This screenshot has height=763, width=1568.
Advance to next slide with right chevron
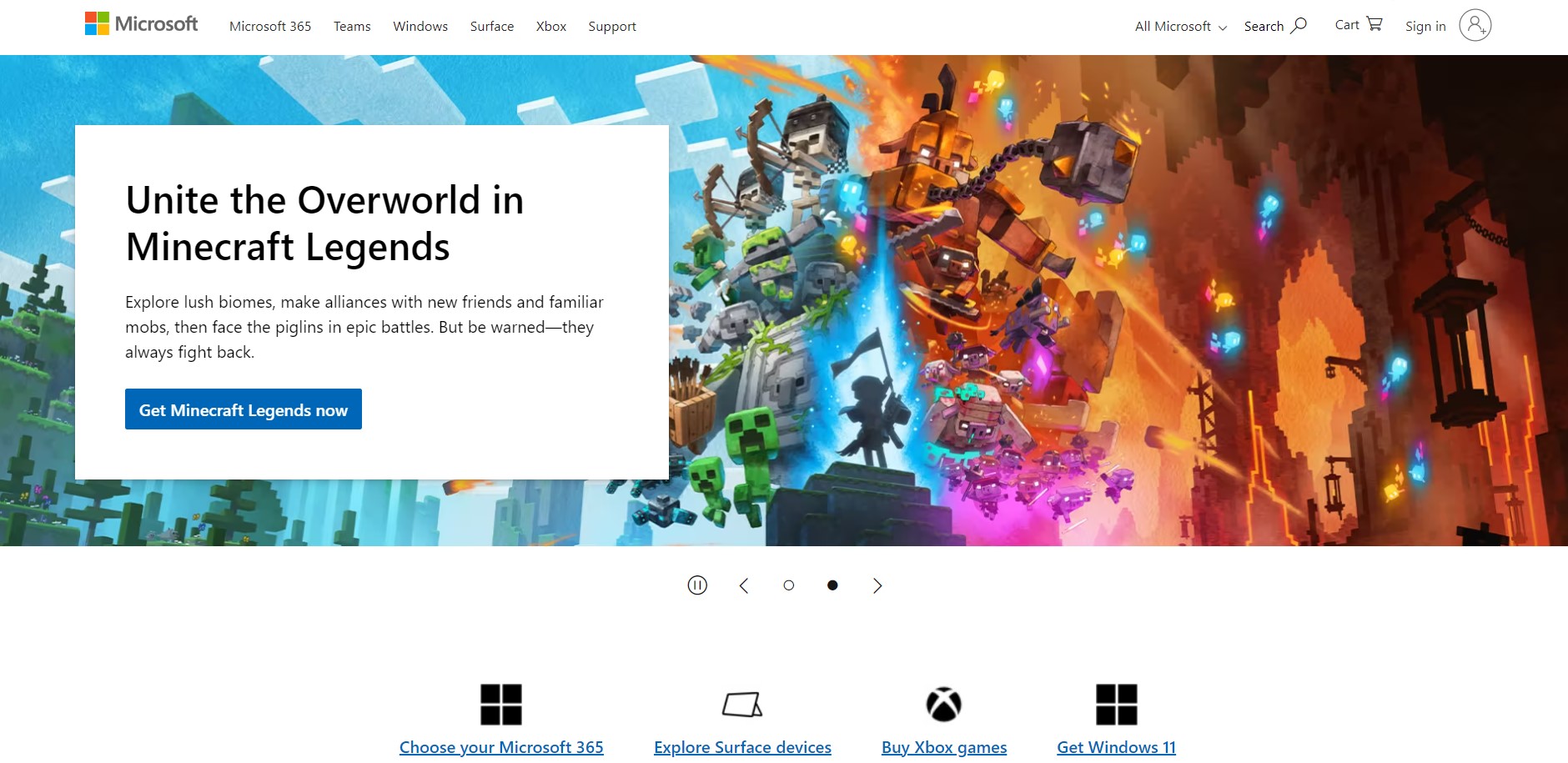[877, 585]
